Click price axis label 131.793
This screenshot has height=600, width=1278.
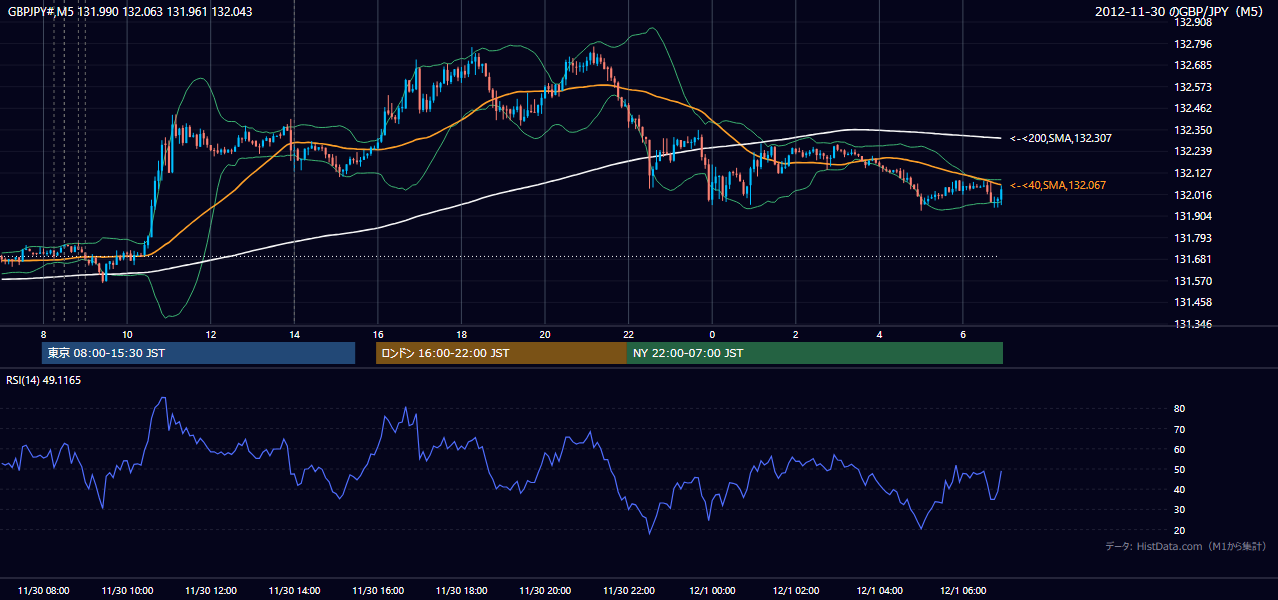[1192, 238]
